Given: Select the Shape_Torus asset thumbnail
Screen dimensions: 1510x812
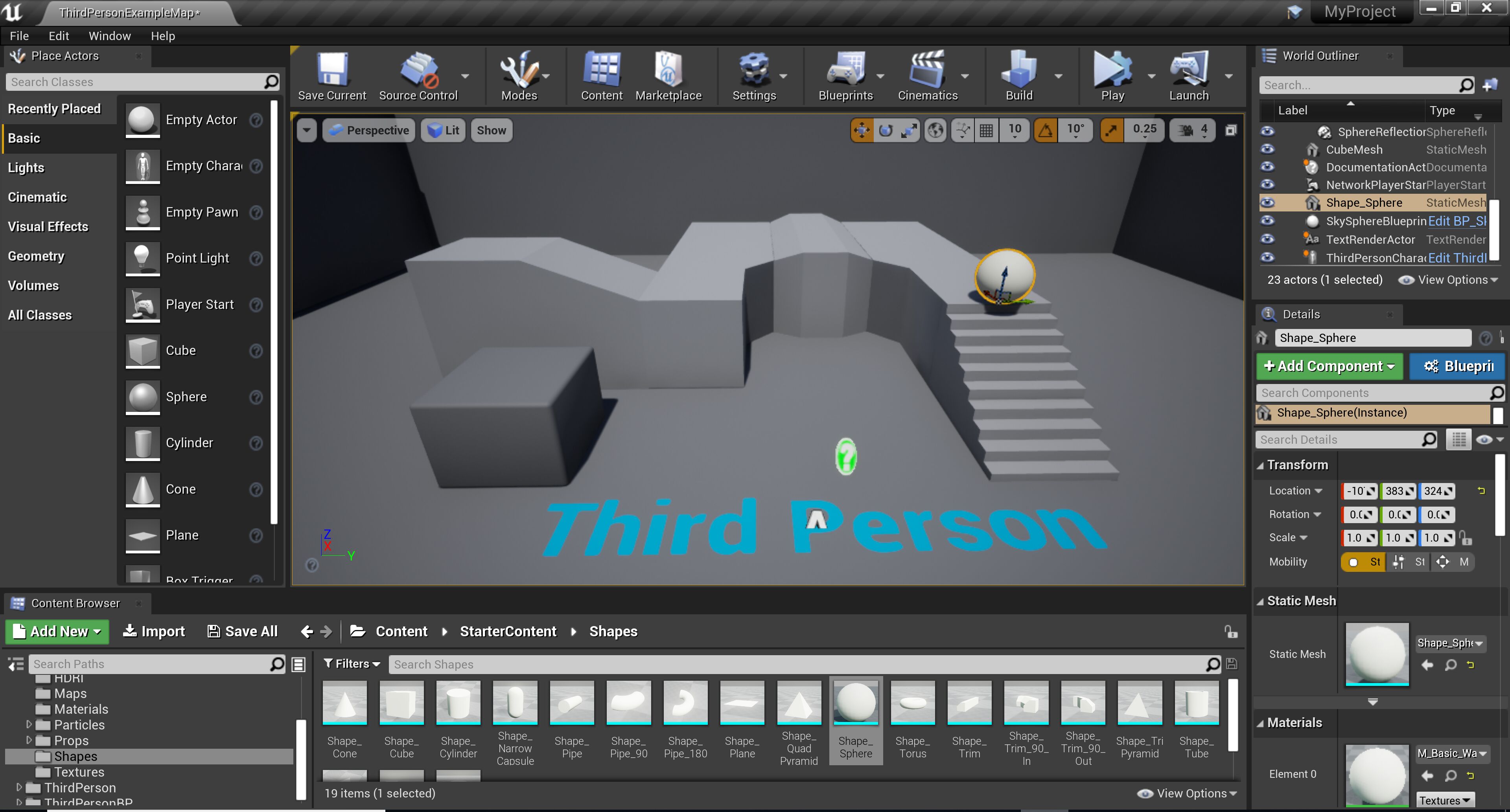Looking at the screenshot, I should click(x=912, y=702).
